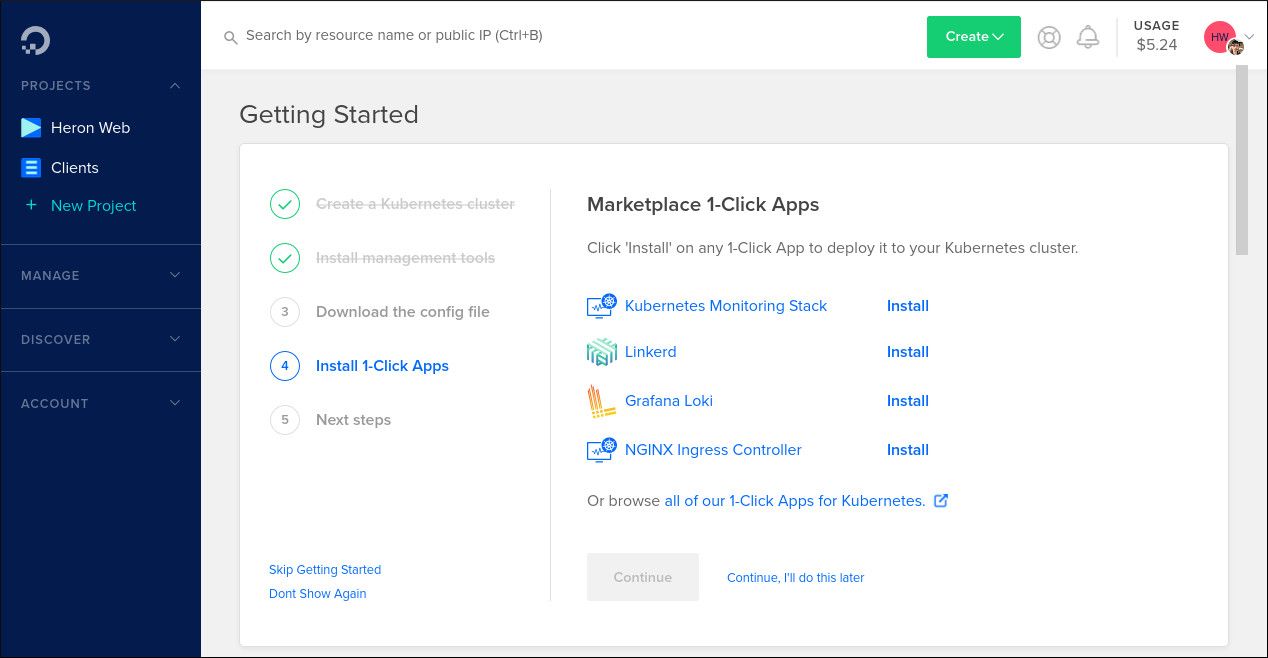Open notifications via the bell icon
The height and width of the screenshot is (658, 1268).
coord(1089,37)
